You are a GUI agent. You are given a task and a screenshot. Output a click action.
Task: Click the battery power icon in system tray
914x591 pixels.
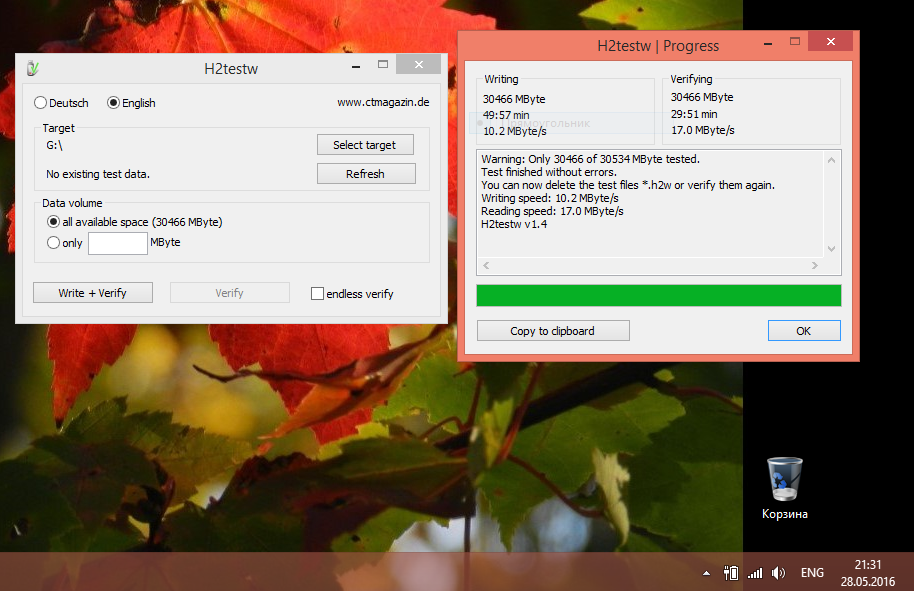tap(730, 573)
